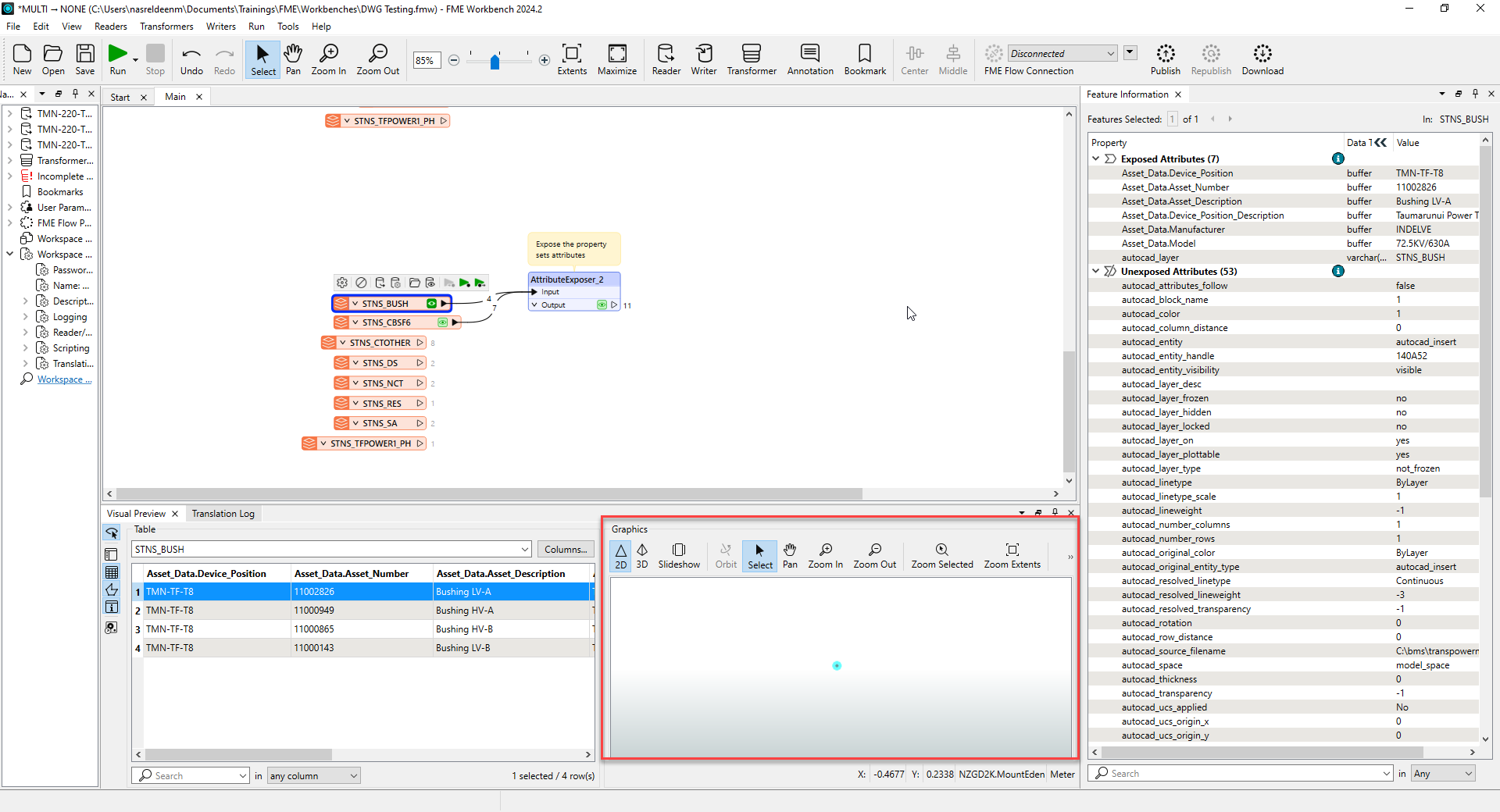Viewport: 1500px width, 812px height.
Task: Add a Transformer from the toolbar
Action: (752, 59)
